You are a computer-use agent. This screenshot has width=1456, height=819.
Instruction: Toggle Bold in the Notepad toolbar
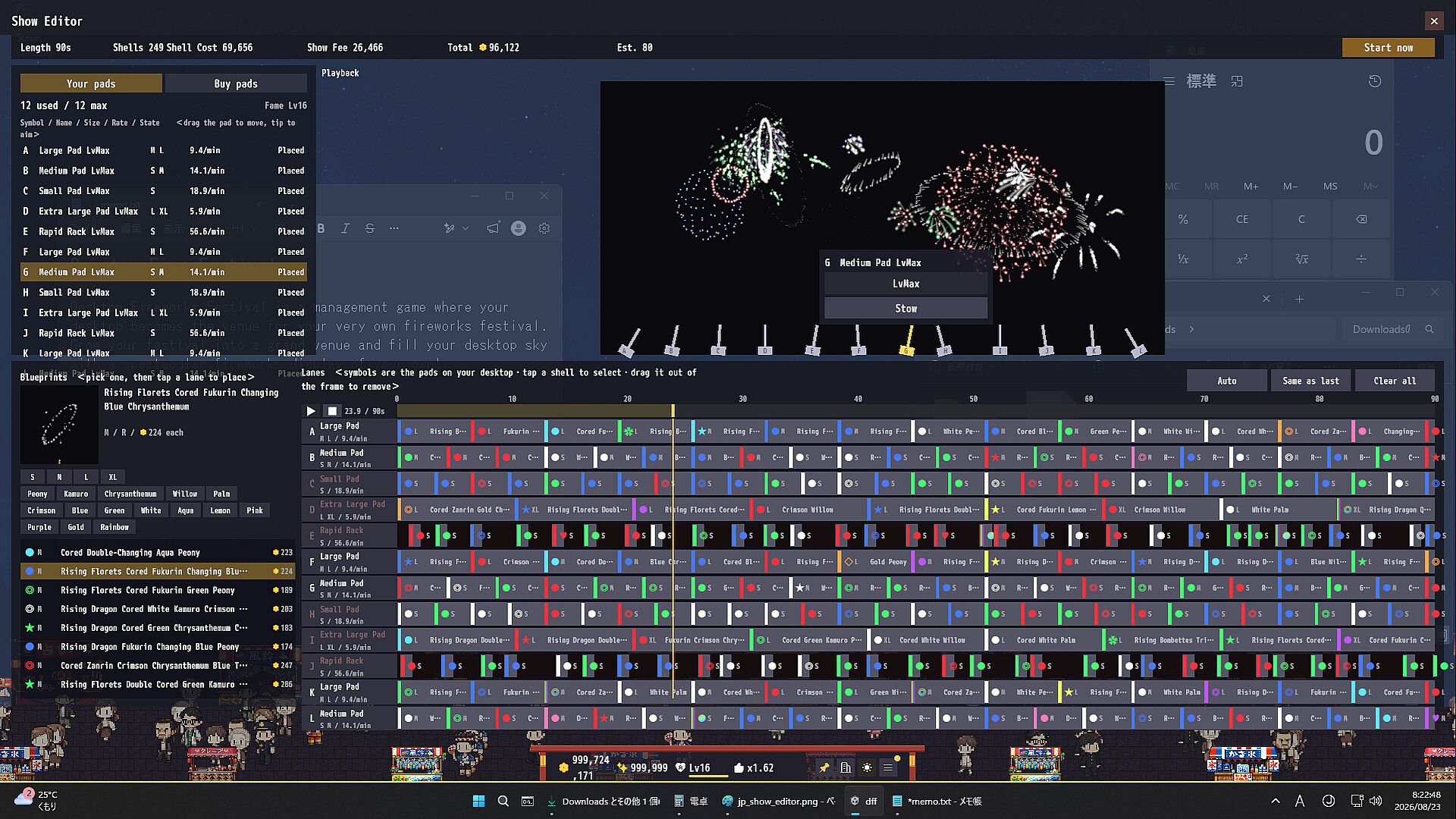click(321, 228)
